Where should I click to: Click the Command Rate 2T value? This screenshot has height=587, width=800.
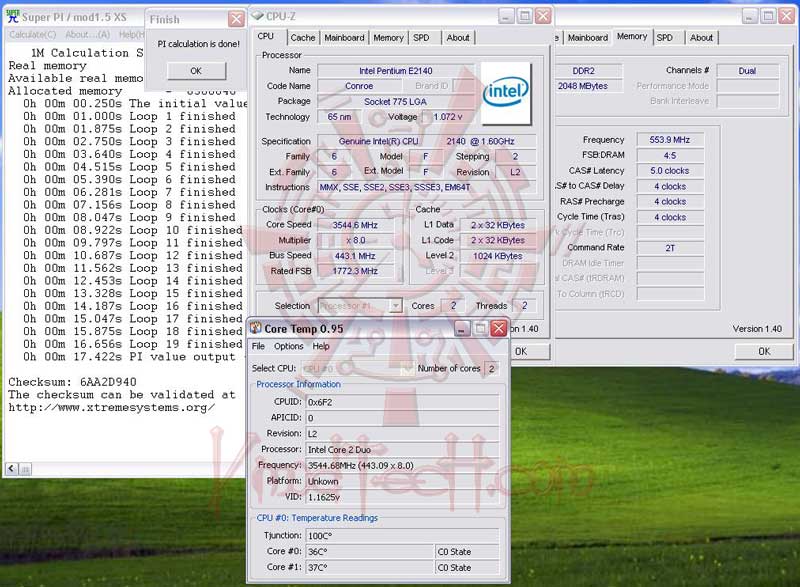[670, 248]
